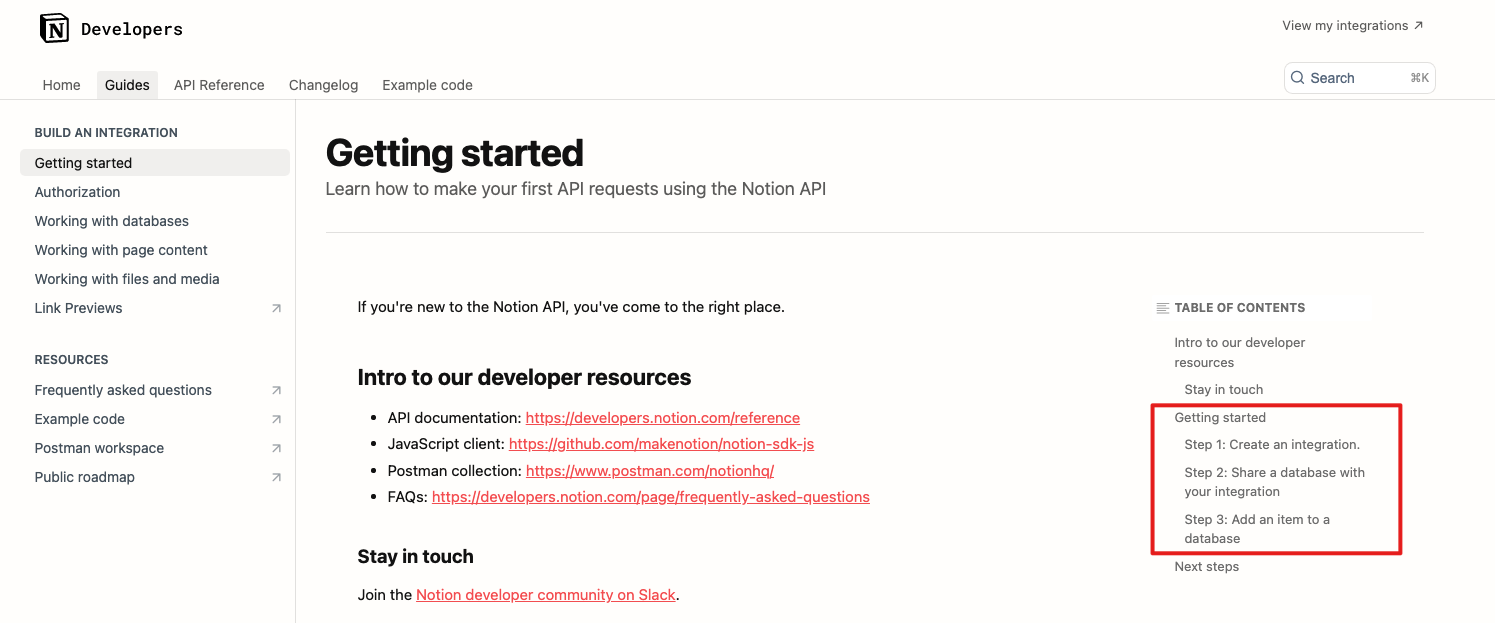Image resolution: width=1495 pixels, height=623 pixels.
Task: Open View my integrations link
Action: click(1352, 26)
